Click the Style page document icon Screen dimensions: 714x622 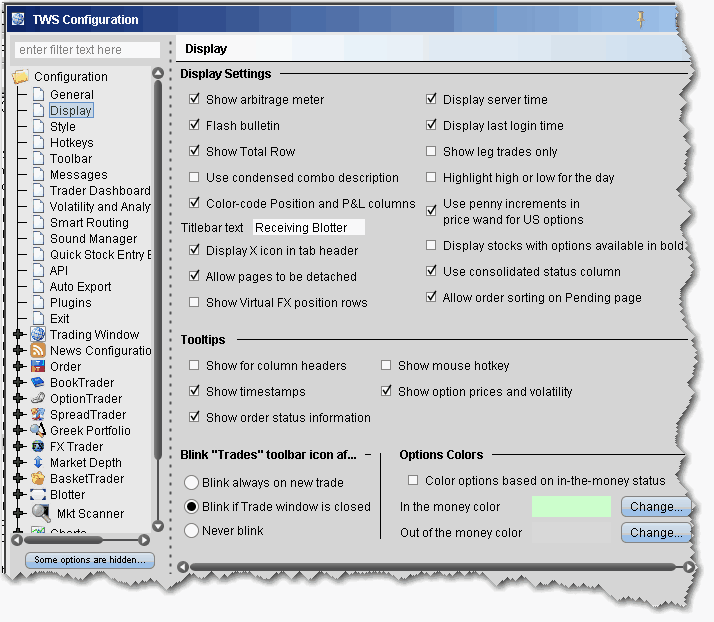(x=39, y=126)
